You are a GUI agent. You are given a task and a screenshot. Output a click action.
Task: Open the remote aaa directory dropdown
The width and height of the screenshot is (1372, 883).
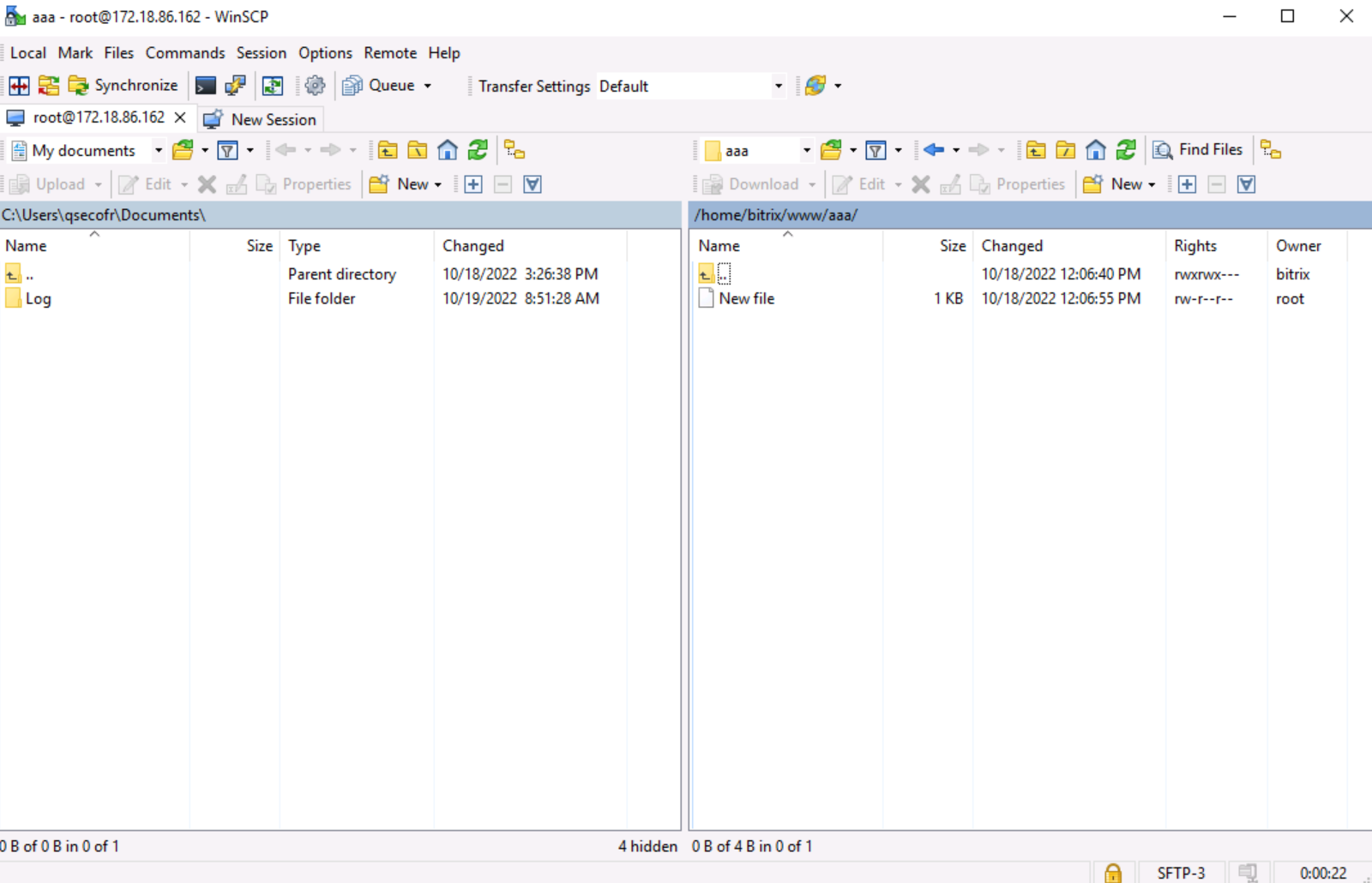806,151
